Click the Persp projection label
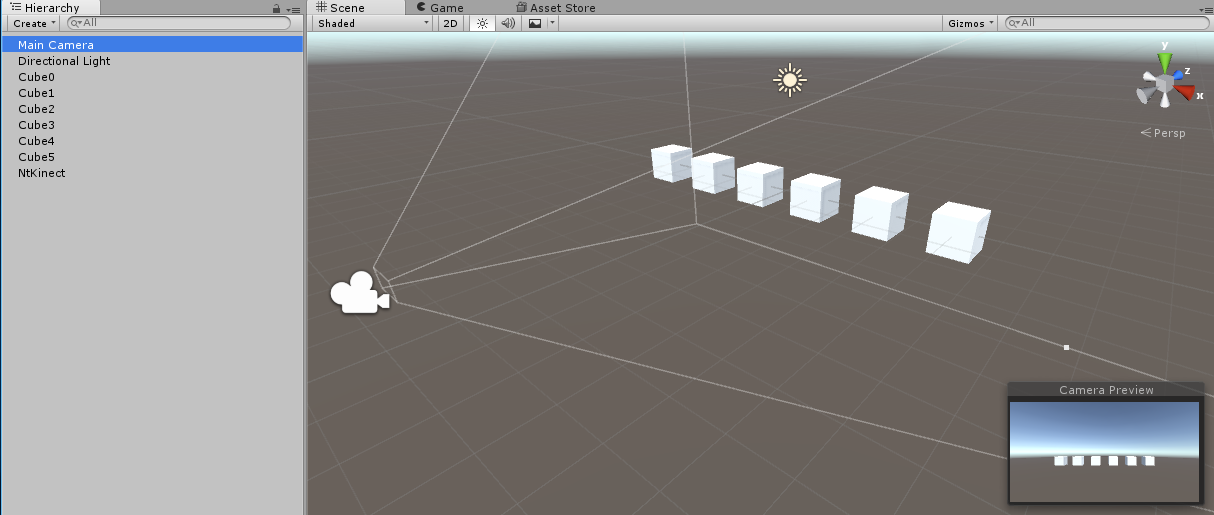Image resolution: width=1214 pixels, height=515 pixels. [x=1168, y=133]
